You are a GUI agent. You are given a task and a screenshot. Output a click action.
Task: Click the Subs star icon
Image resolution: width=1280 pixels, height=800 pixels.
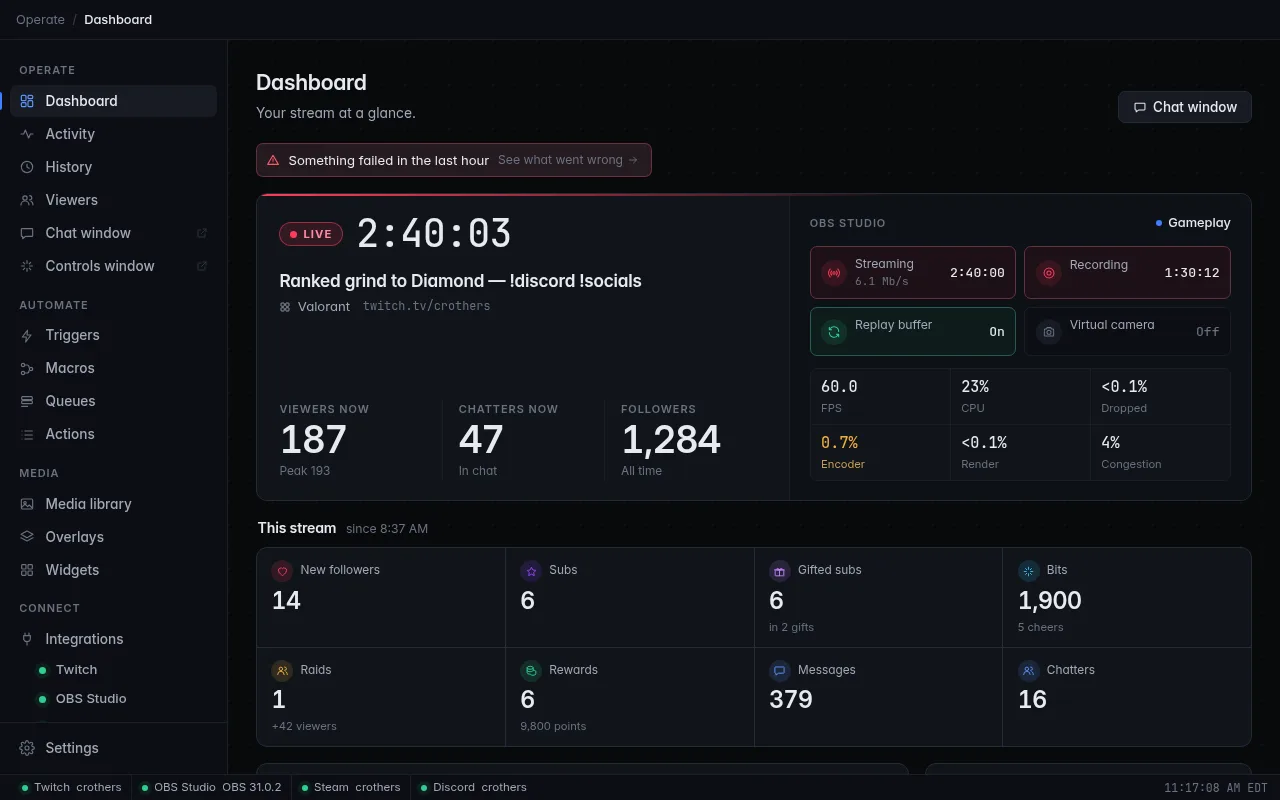coord(531,571)
